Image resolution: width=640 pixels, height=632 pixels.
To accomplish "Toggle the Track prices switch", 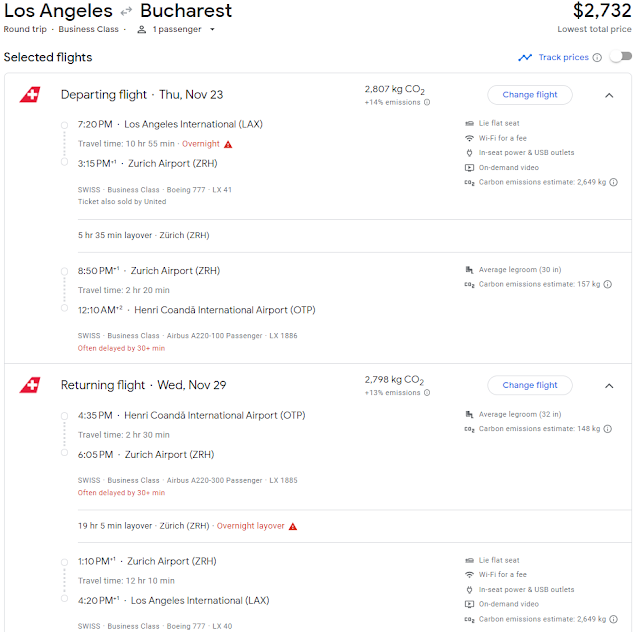I will click(x=620, y=57).
